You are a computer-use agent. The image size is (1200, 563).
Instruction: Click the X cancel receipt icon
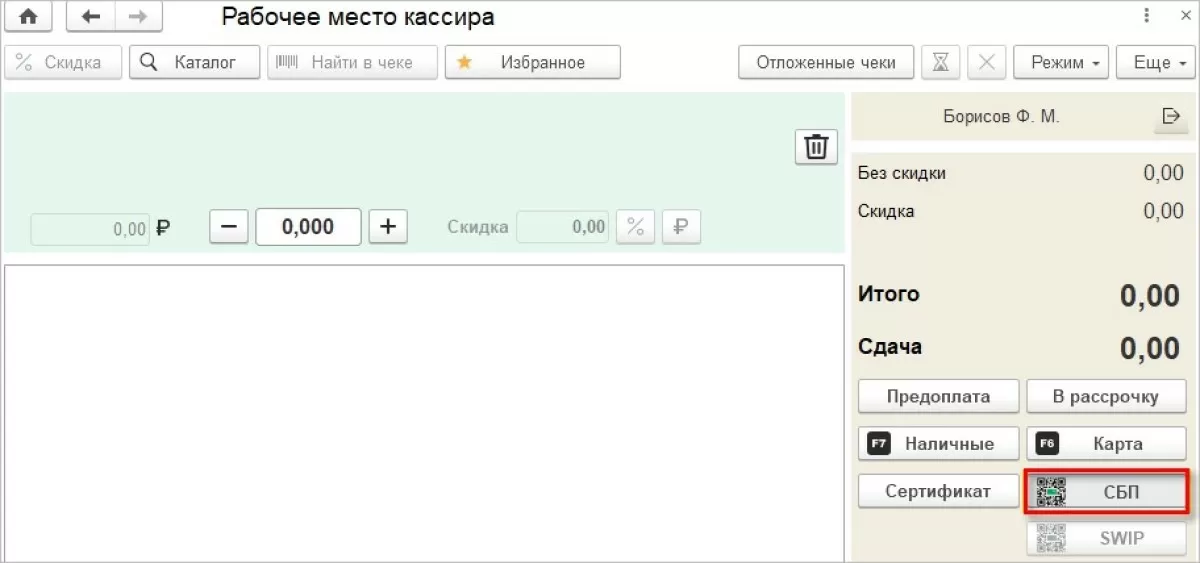pyautogui.click(x=987, y=62)
